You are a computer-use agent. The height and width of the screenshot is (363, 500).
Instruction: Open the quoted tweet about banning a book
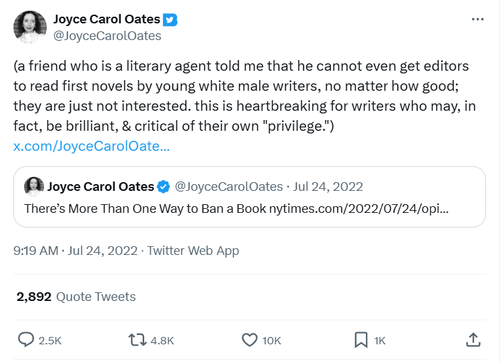249,197
